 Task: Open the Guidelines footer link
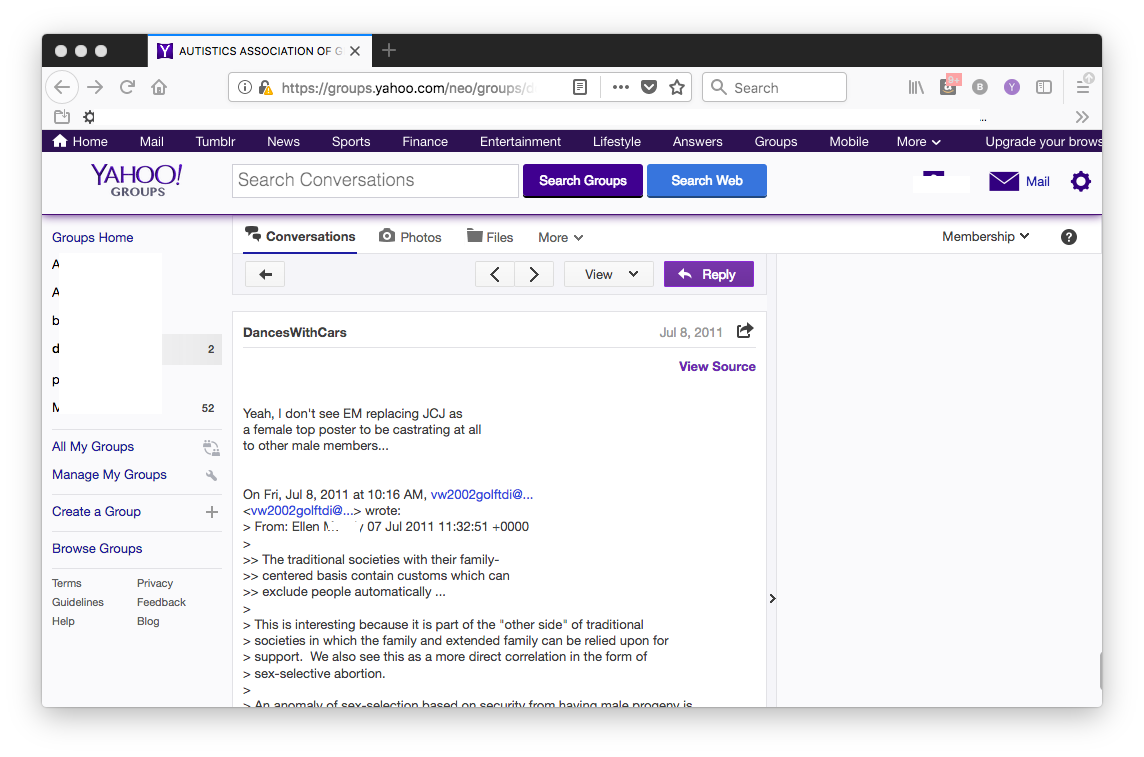tap(77, 602)
